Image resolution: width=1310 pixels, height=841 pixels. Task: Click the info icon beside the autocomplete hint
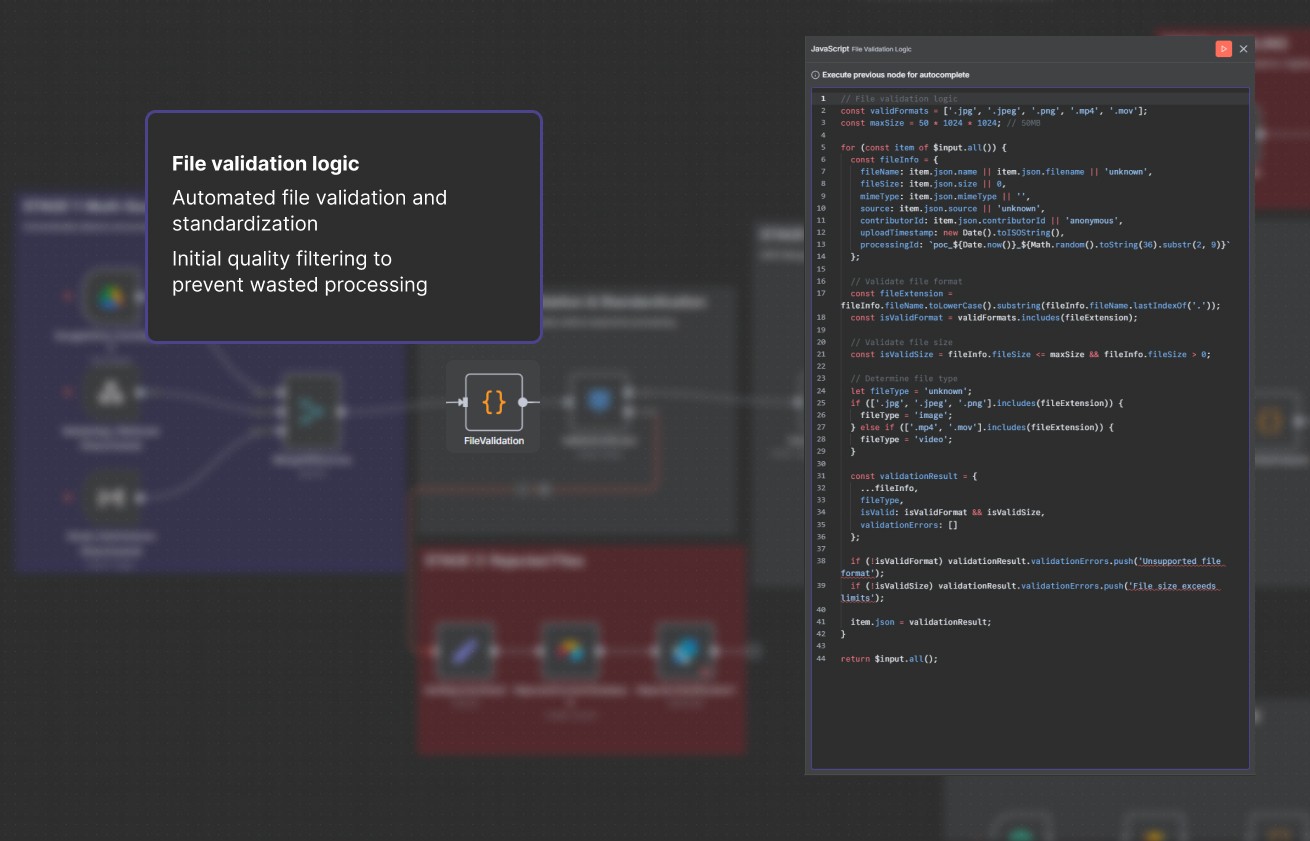(815, 75)
